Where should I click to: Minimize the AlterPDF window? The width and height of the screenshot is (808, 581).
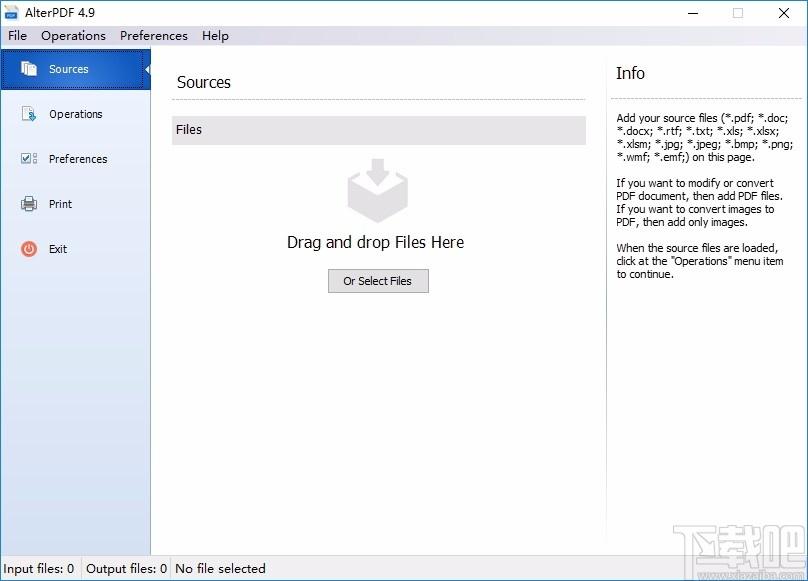point(693,13)
